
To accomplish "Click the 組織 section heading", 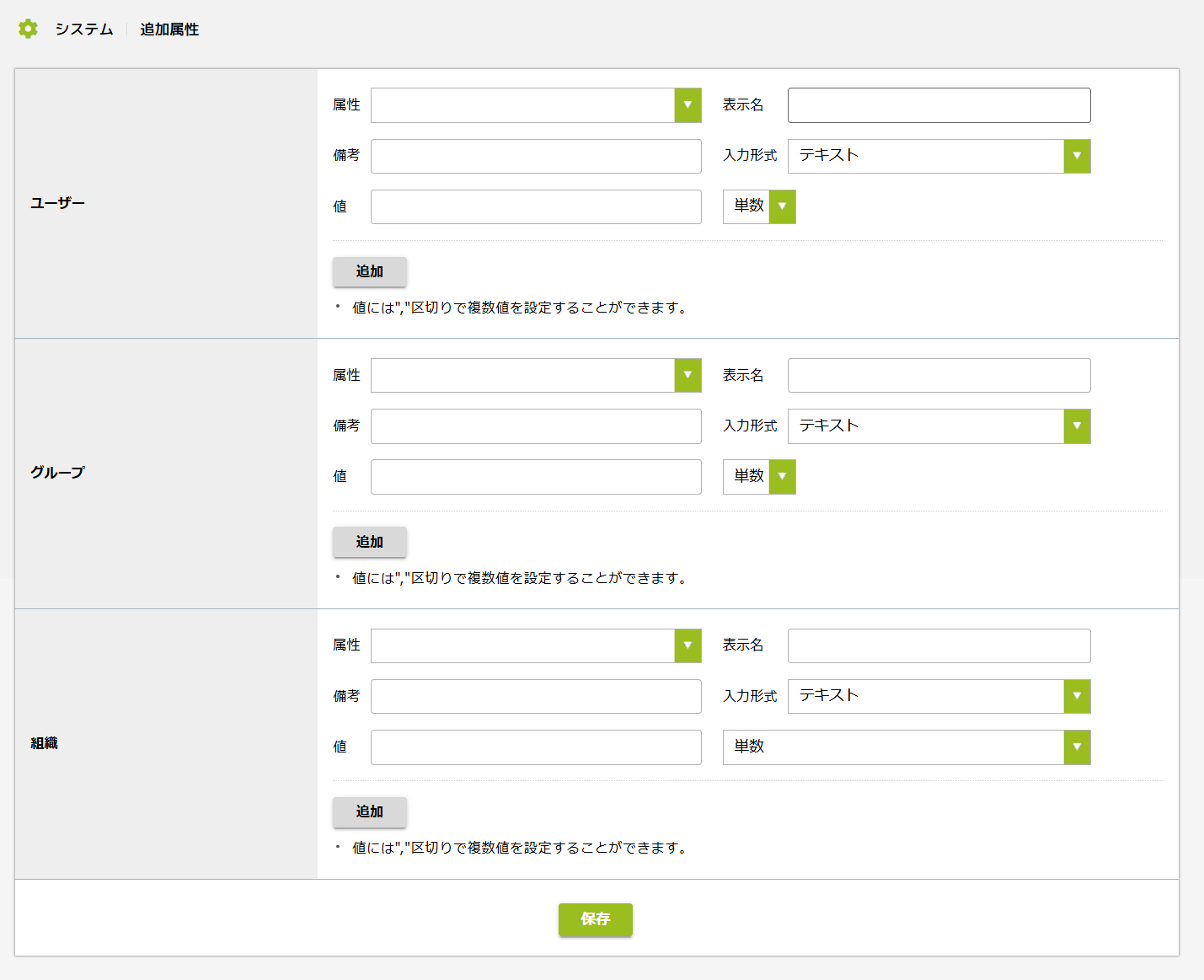I will (x=44, y=743).
